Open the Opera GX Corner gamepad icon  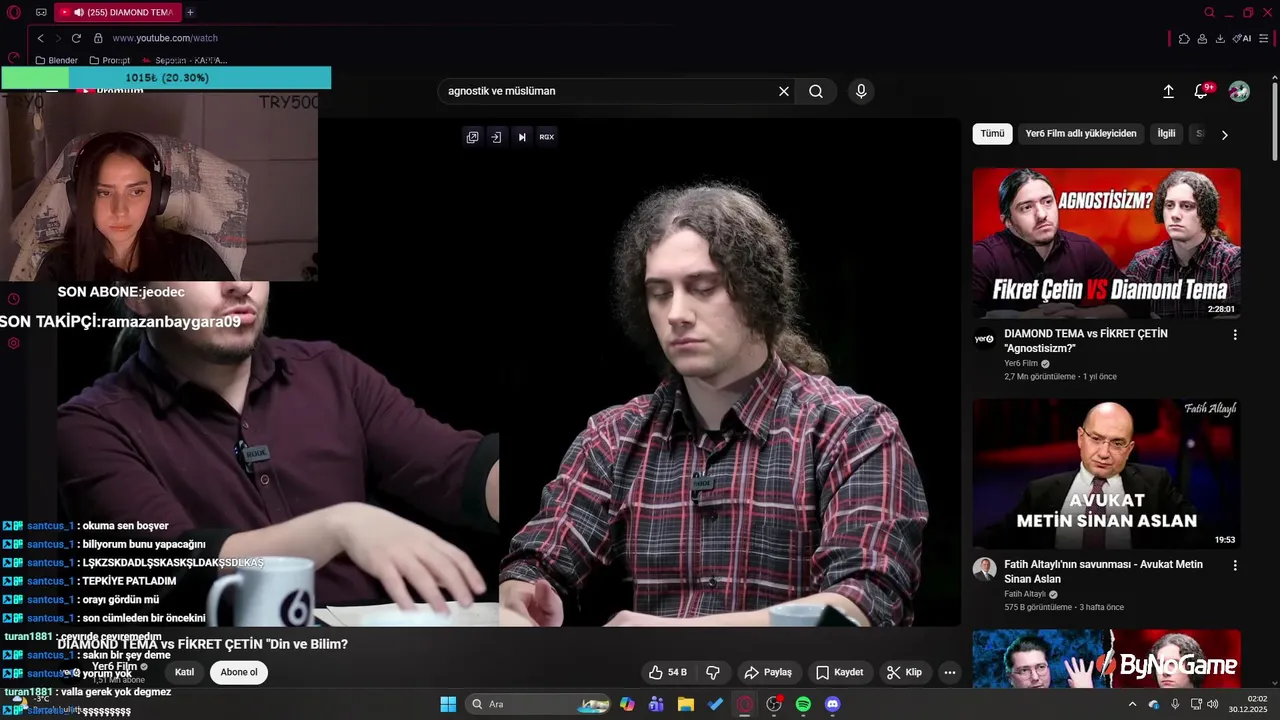[x=41, y=13]
